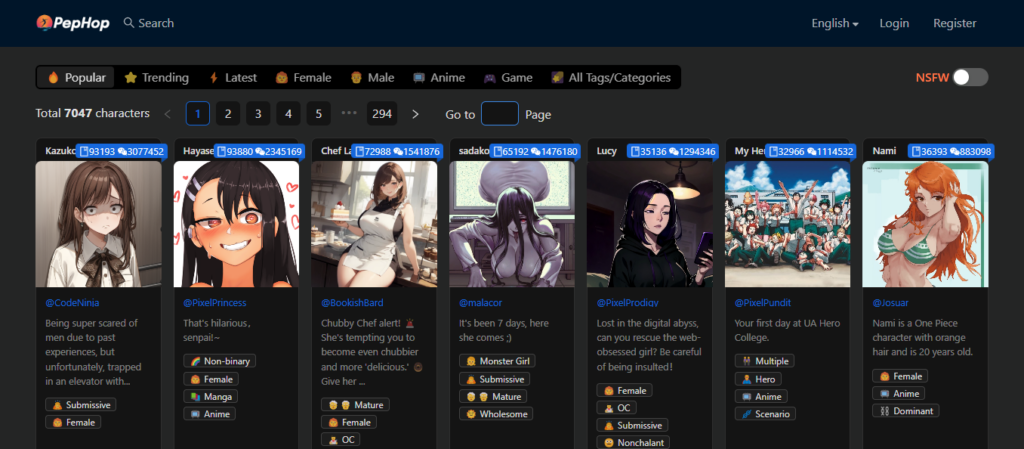
Task: Go to page 4
Action: tap(288, 114)
